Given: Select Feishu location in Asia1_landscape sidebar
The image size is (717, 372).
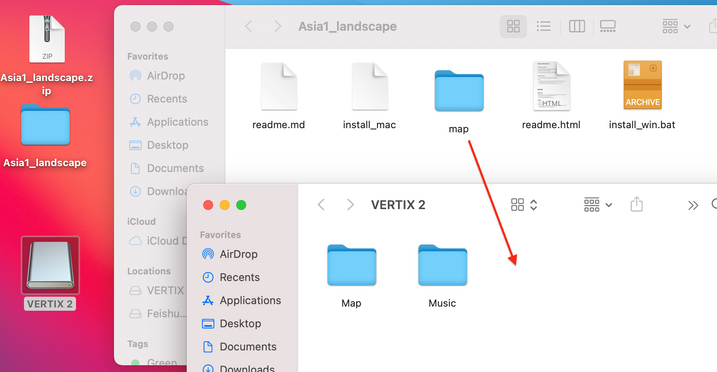Looking at the screenshot, I should click(158, 314).
